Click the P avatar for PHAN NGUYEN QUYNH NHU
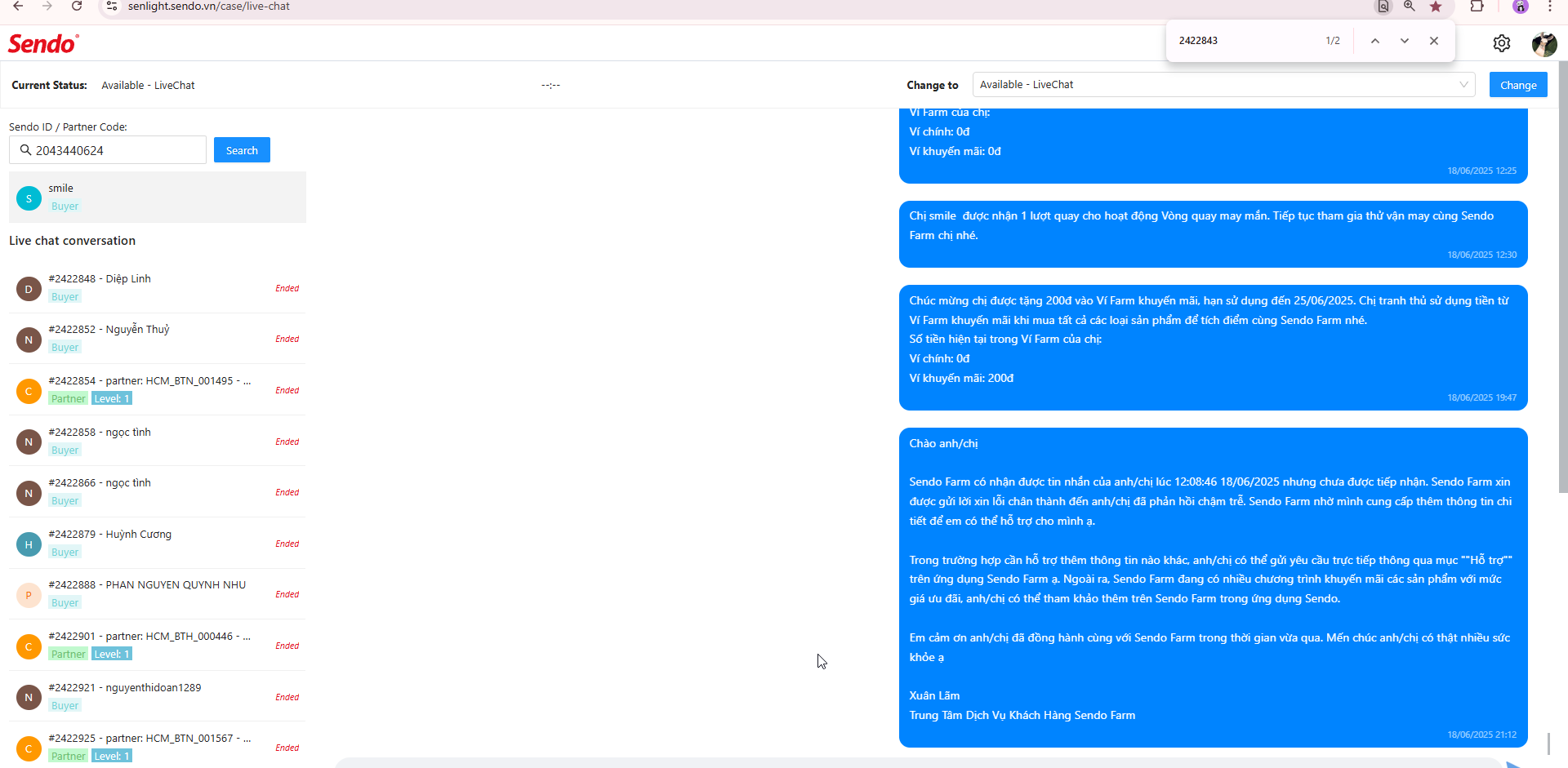This screenshot has width=1568, height=768. pos(29,595)
